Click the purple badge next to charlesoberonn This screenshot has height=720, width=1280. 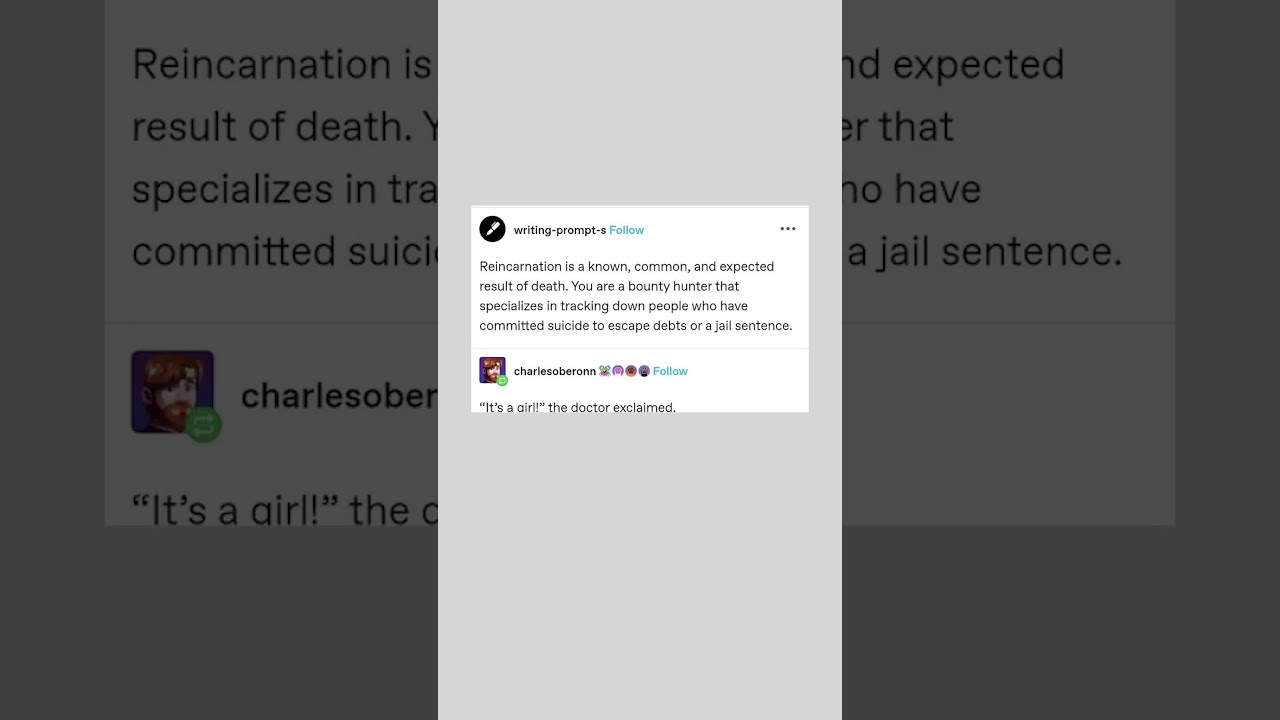point(618,371)
